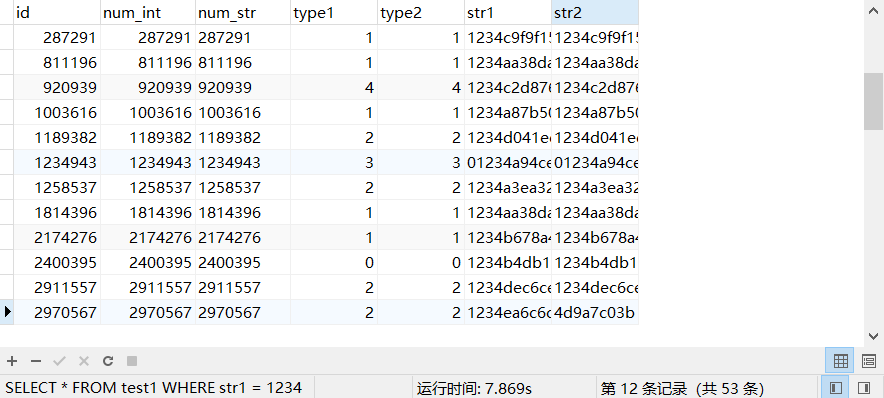The width and height of the screenshot is (884, 398).
Task: Select str1 cell starting 1234ea6c6
Action: click(x=507, y=312)
